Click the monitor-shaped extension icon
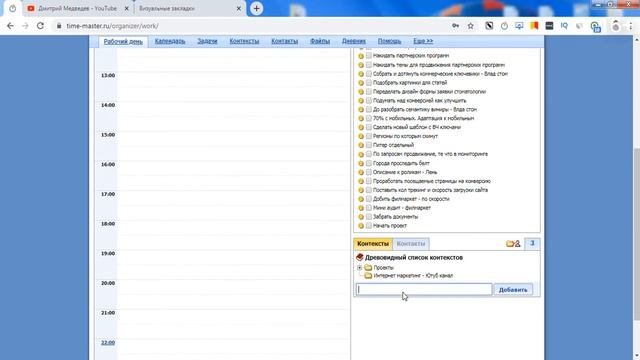This screenshot has width=640, height=360. coord(519,26)
